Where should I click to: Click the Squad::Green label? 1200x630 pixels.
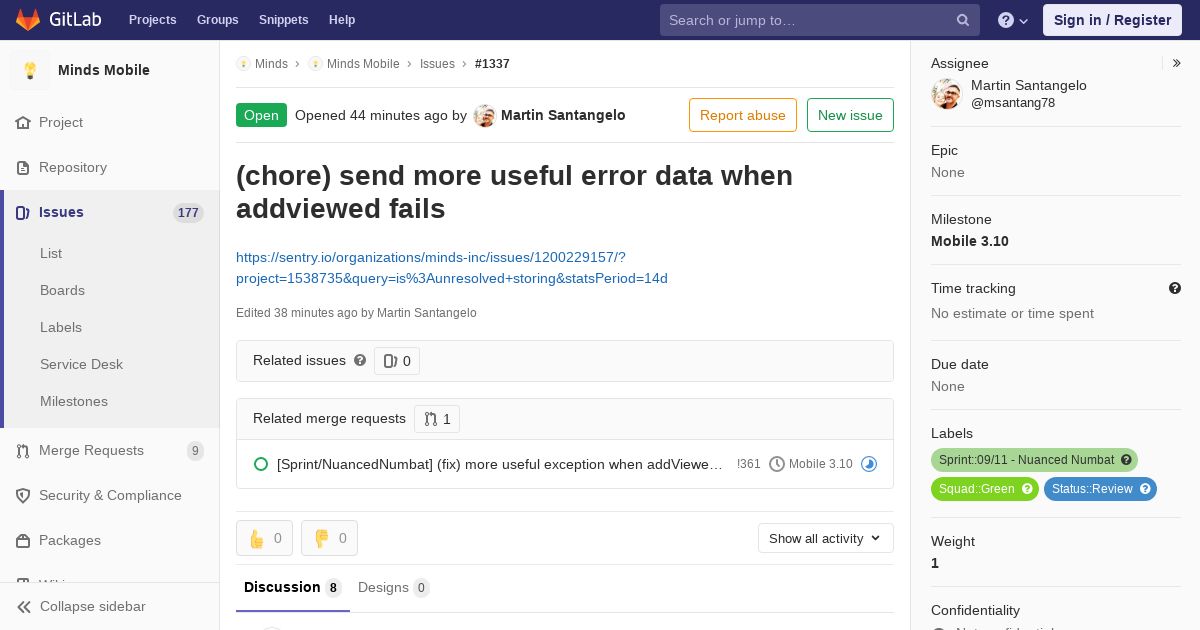pyautogui.click(x=985, y=489)
